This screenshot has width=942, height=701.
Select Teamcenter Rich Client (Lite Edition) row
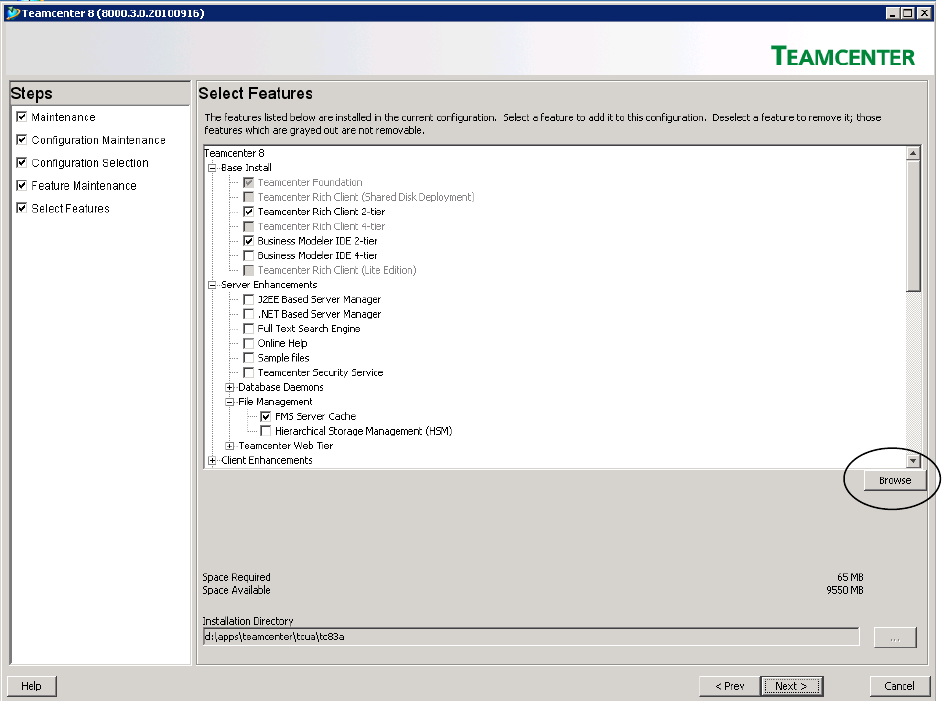(337, 270)
